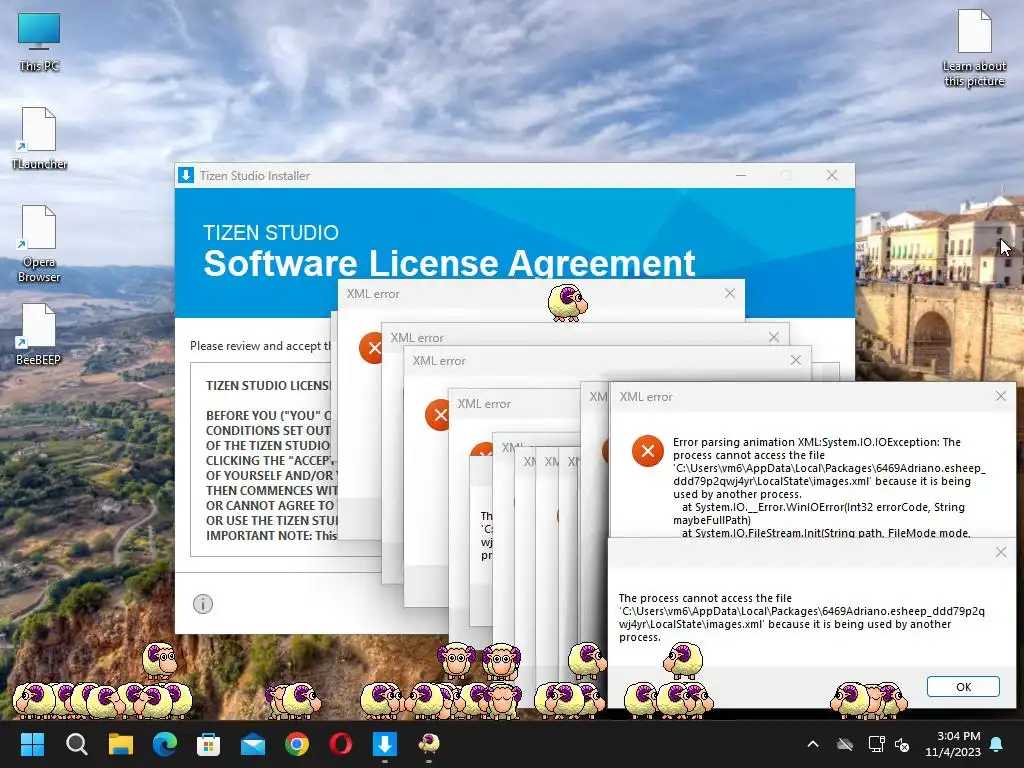Open Microsoft Store from taskbar
This screenshot has height=768, width=1024.
click(x=208, y=744)
